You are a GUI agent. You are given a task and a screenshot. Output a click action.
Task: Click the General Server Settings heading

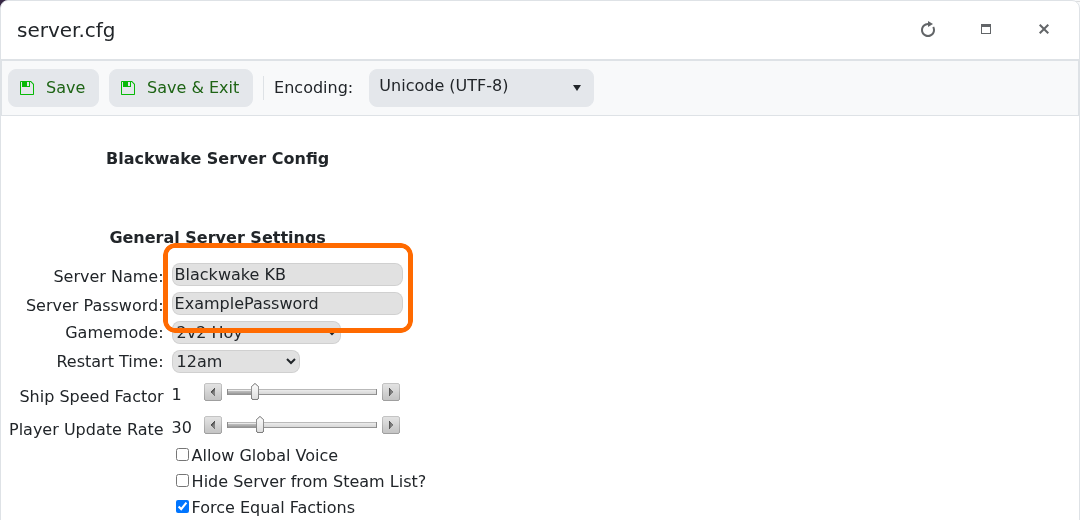pos(218,238)
